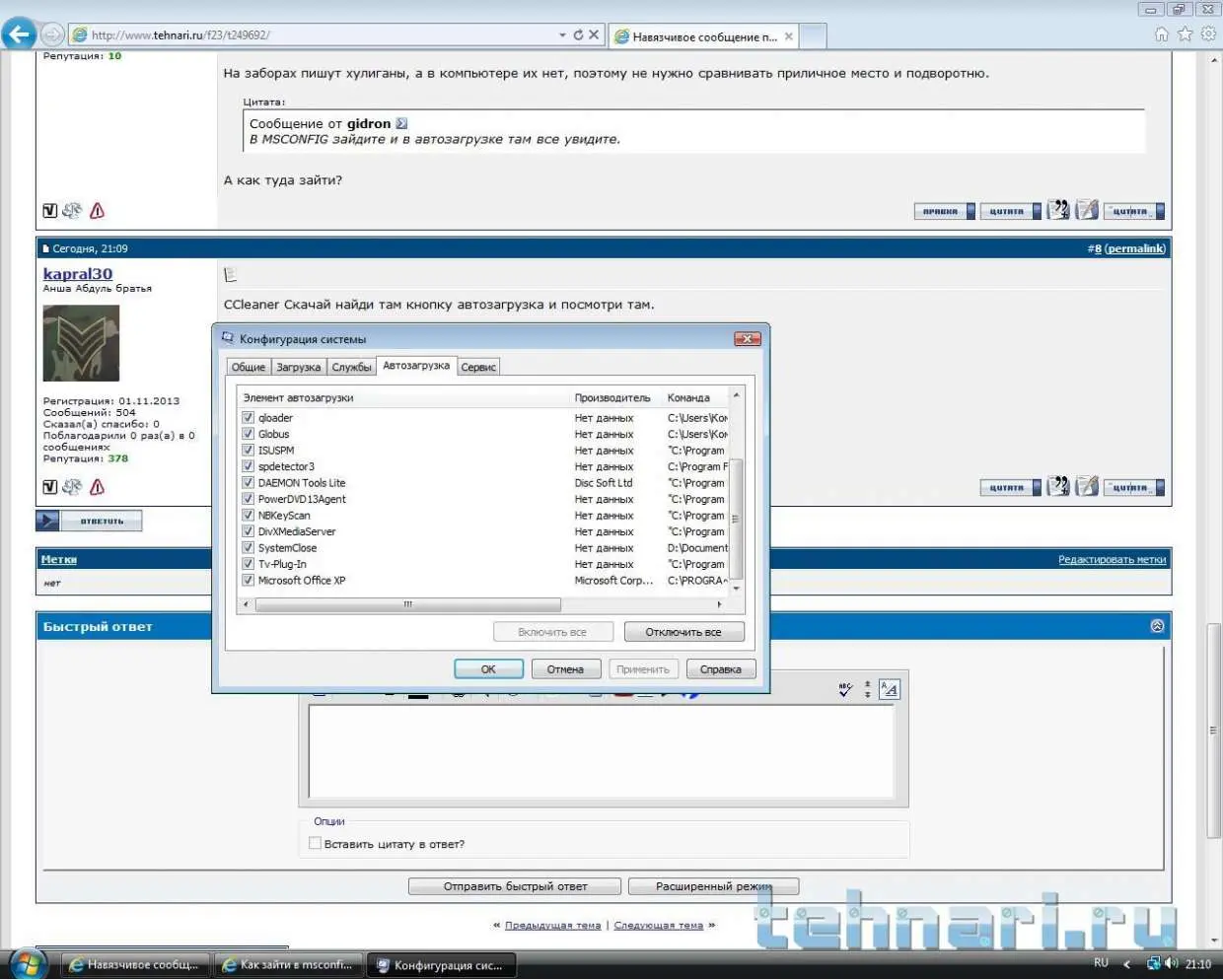Toggle the qloader startup checkbox
This screenshot has width=1223, height=980.
click(249, 418)
